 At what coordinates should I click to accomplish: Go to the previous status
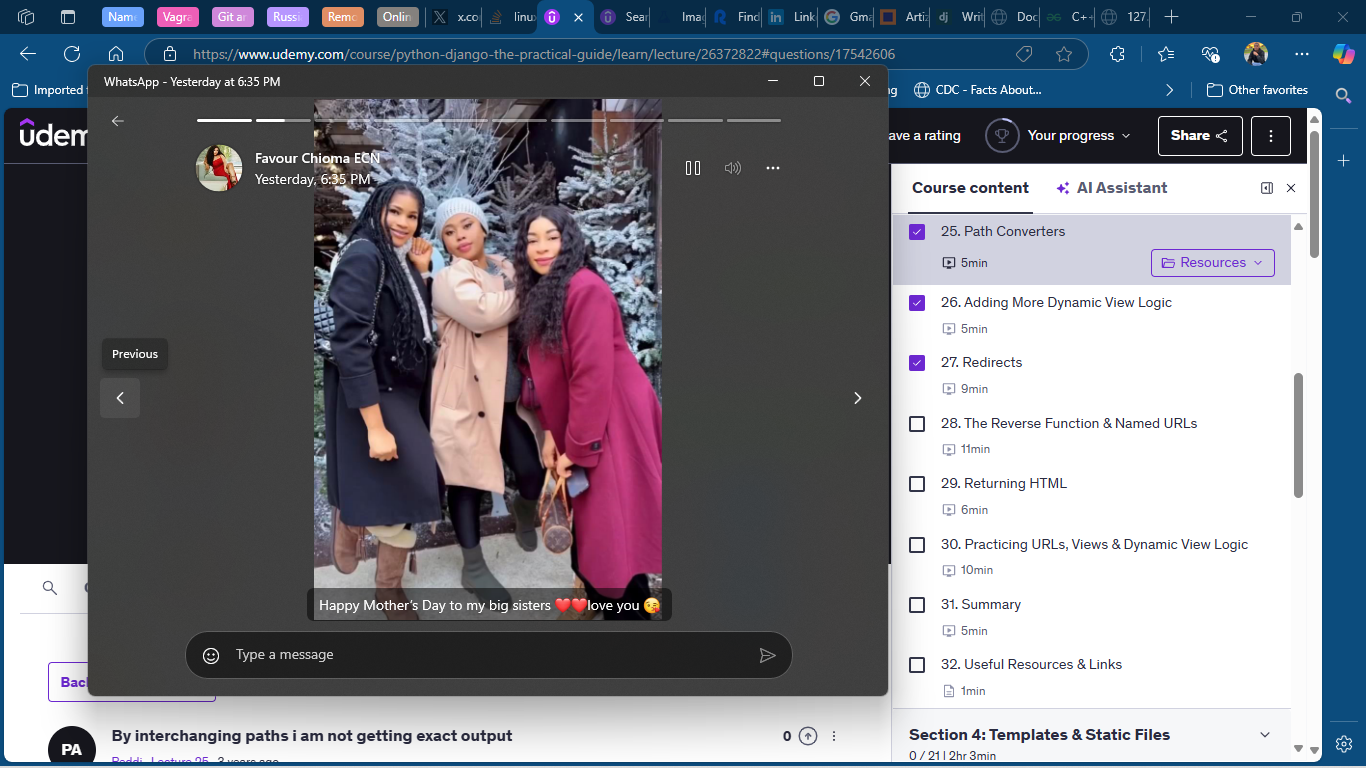(120, 398)
